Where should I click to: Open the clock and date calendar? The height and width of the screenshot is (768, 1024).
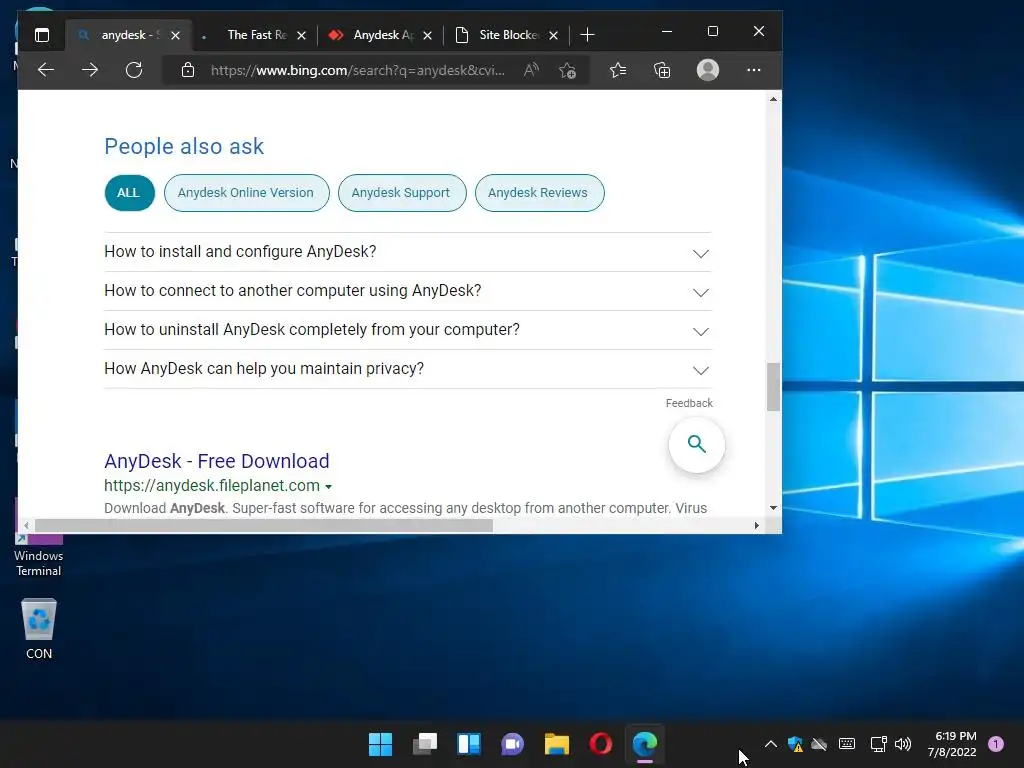[952, 744]
